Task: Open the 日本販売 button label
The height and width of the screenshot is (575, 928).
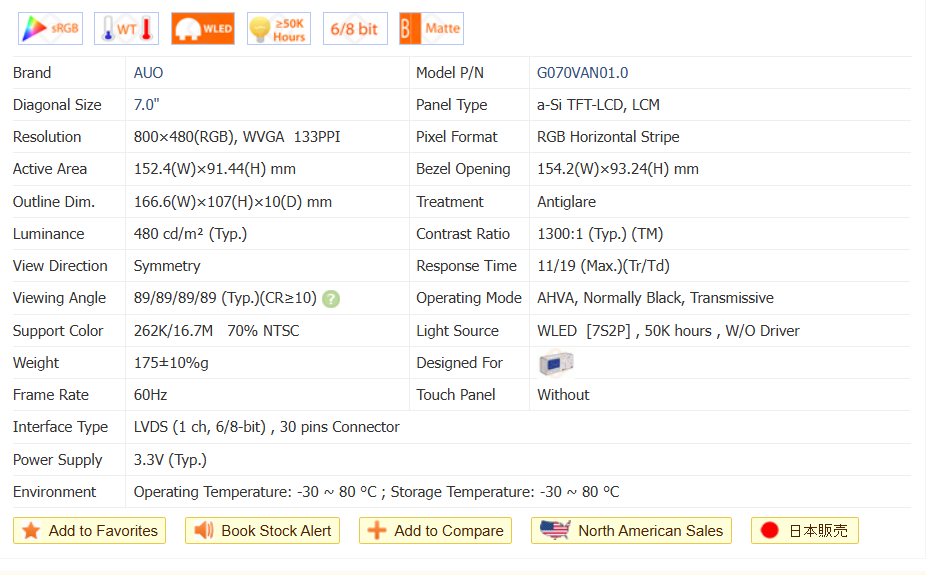Action: 818,531
